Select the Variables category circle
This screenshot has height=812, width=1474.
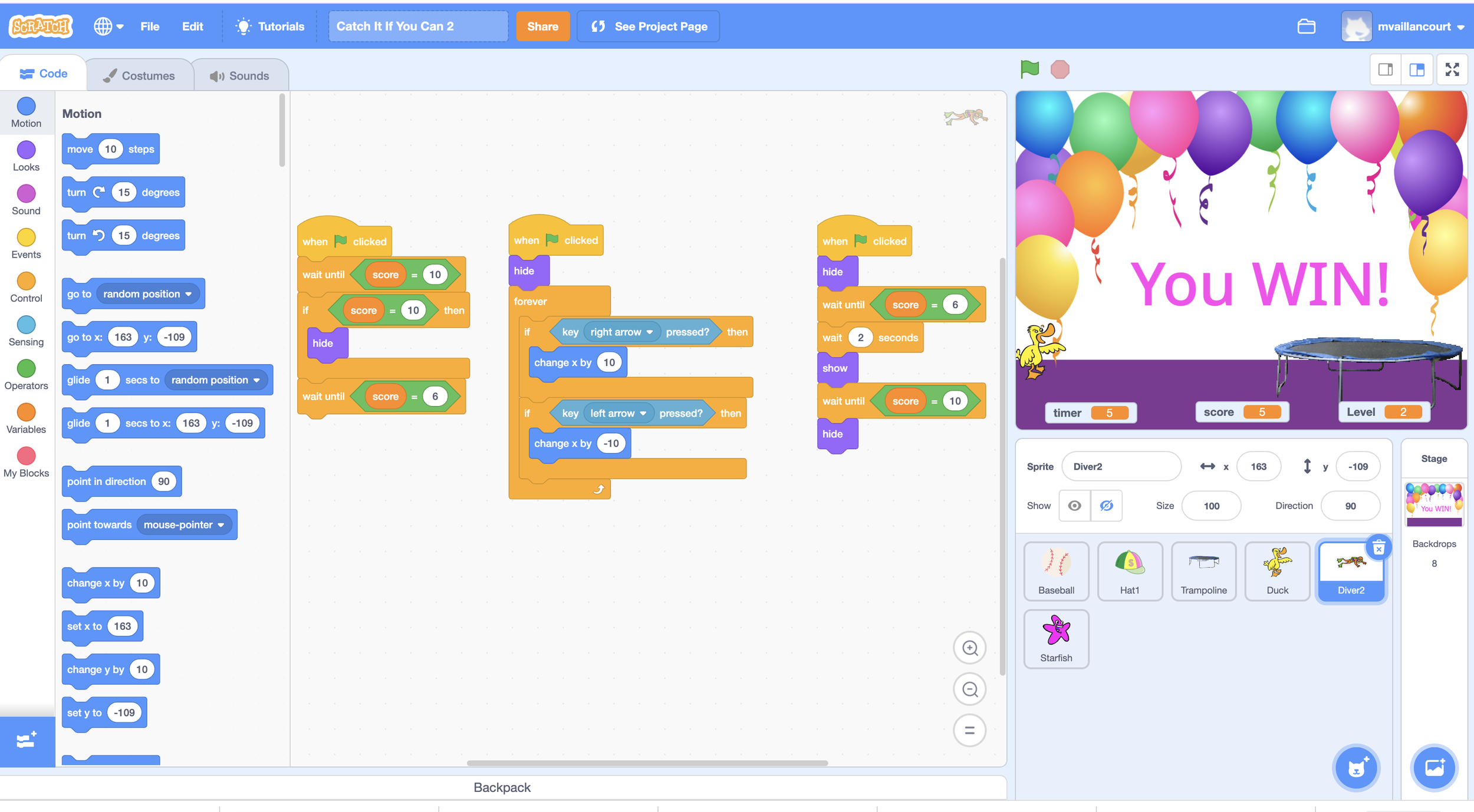26,412
